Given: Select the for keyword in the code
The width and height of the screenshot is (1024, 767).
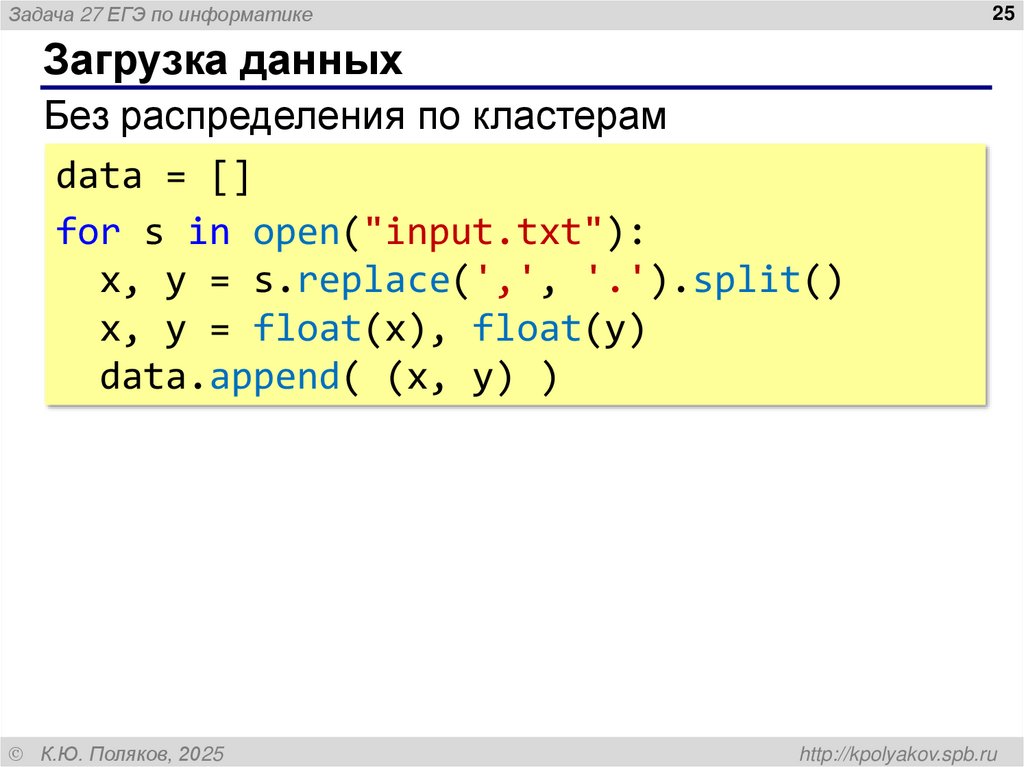Looking at the screenshot, I should pos(87,230).
